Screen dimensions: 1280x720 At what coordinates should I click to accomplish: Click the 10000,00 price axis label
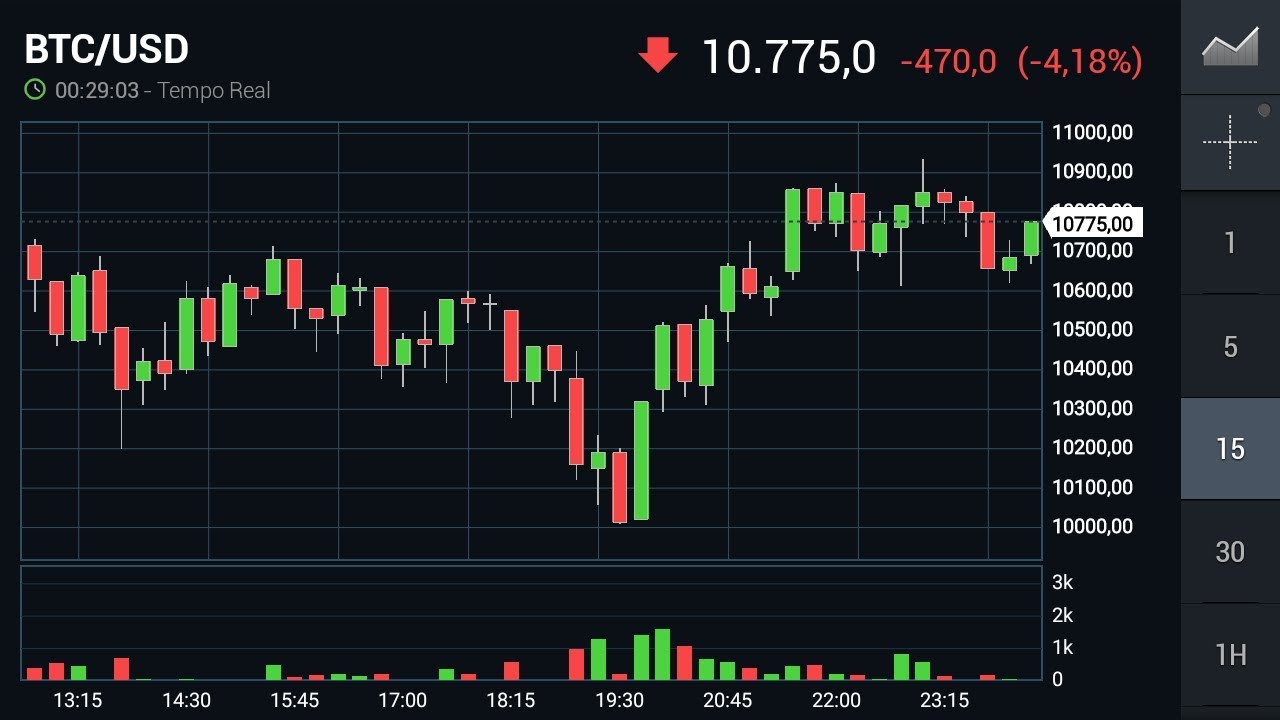(x=1093, y=526)
